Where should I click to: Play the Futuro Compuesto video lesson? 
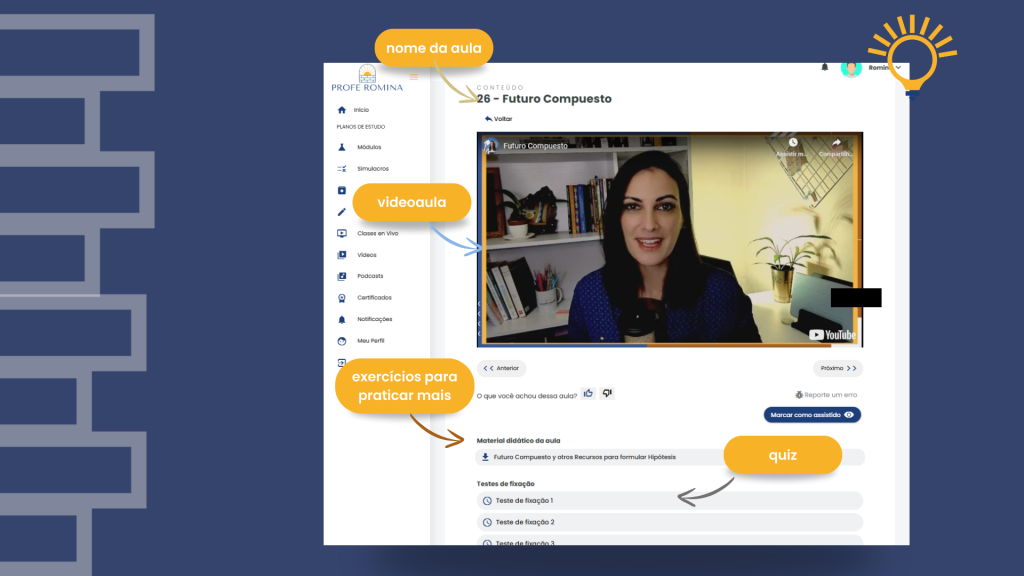[x=670, y=240]
